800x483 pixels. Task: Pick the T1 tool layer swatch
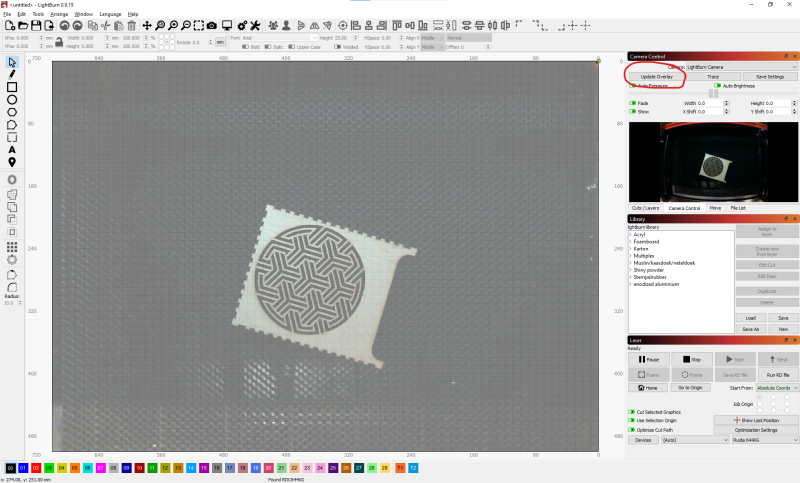click(400, 468)
